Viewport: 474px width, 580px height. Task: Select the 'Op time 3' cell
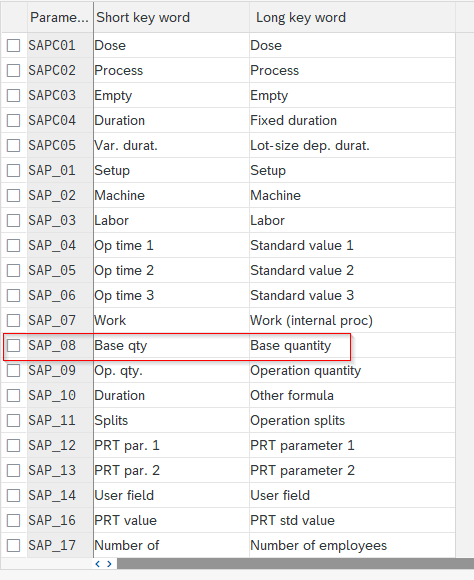click(x=171, y=296)
